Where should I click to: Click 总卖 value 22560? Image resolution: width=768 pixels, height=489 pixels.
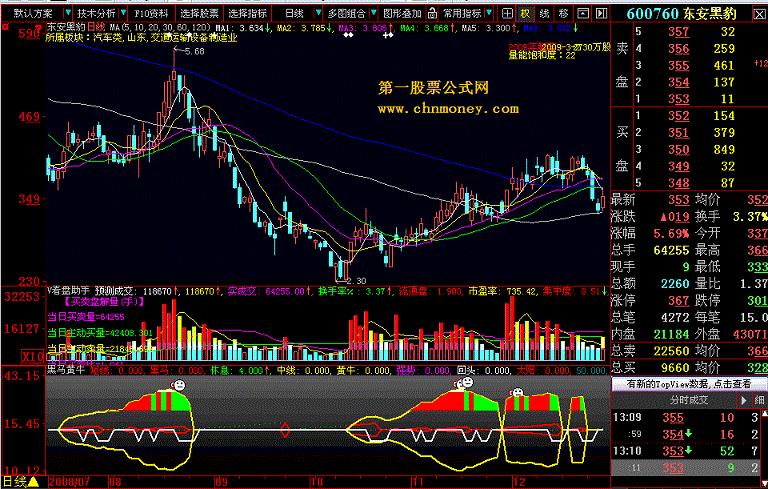pos(672,351)
